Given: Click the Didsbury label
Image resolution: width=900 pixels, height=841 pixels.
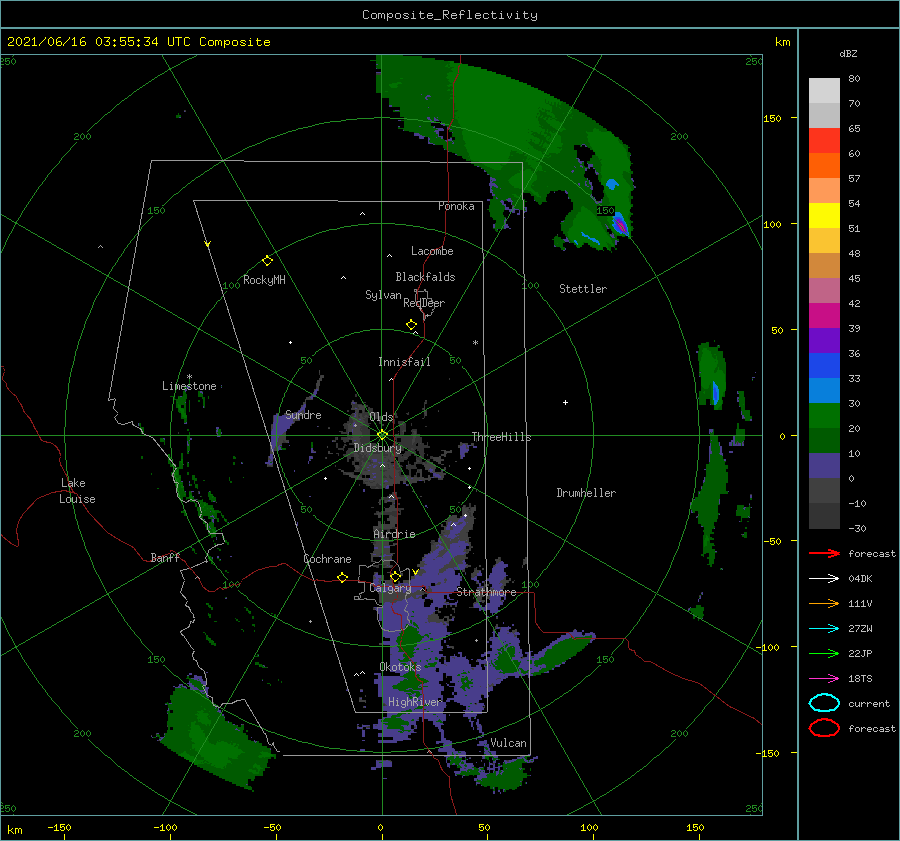Looking at the screenshot, I should pyautogui.click(x=377, y=448).
